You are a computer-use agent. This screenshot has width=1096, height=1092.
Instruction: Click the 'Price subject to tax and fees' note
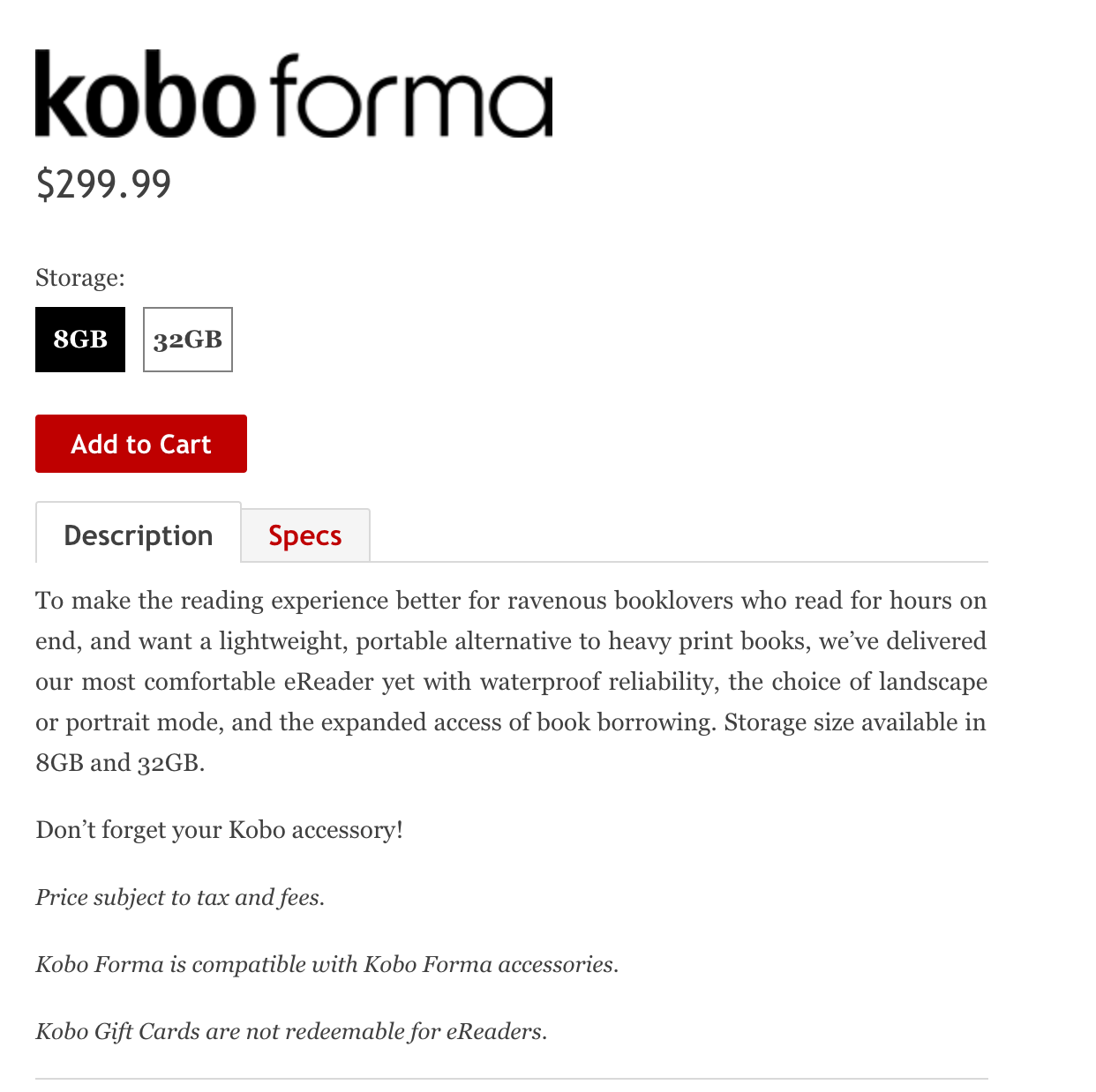pos(180,897)
